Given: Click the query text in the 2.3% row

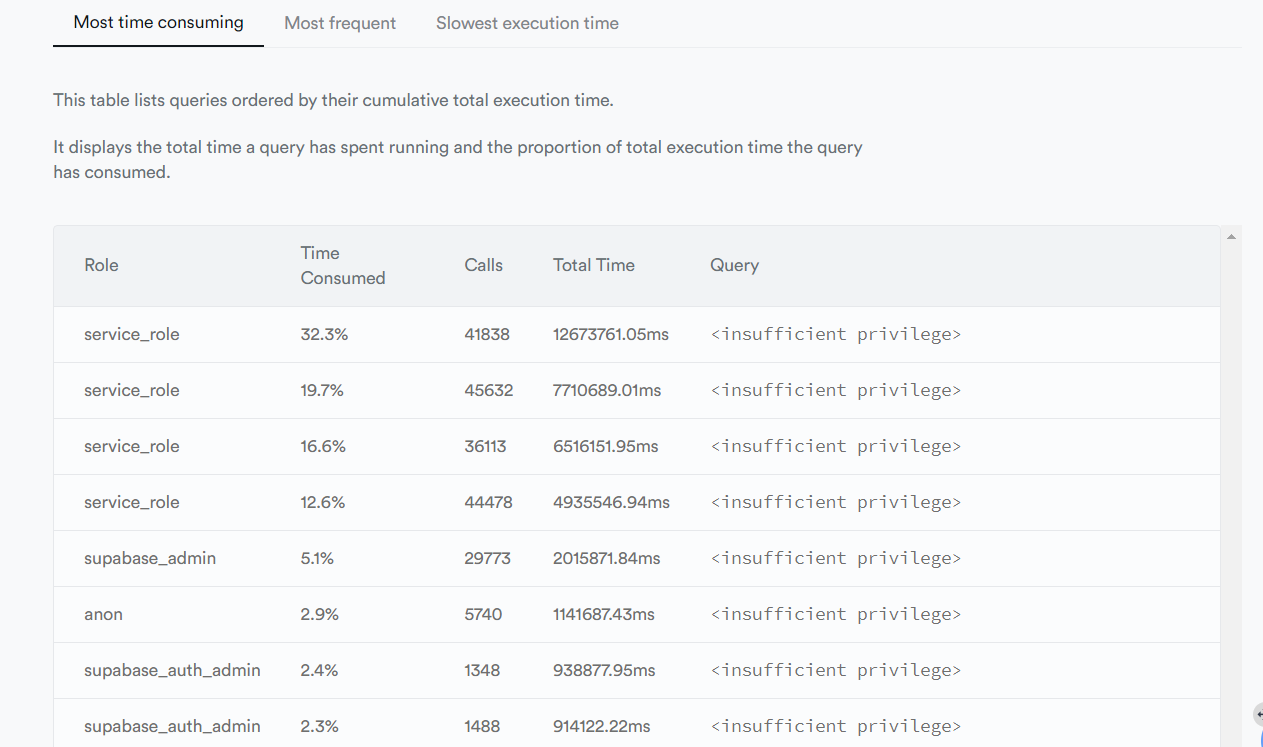Looking at the screenshot, I should point(835,726).
